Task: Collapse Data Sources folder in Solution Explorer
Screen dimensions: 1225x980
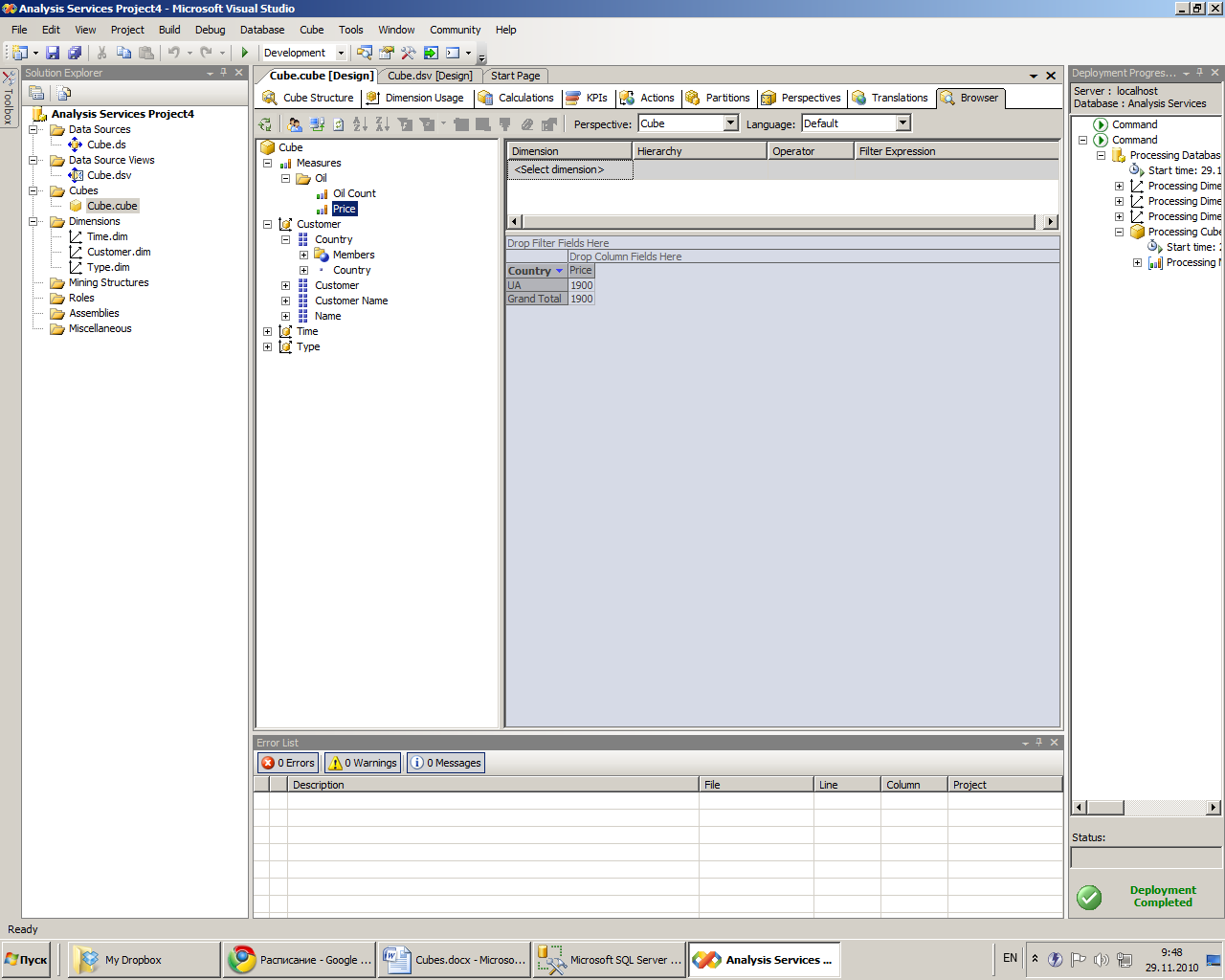Action: point(33,129)
